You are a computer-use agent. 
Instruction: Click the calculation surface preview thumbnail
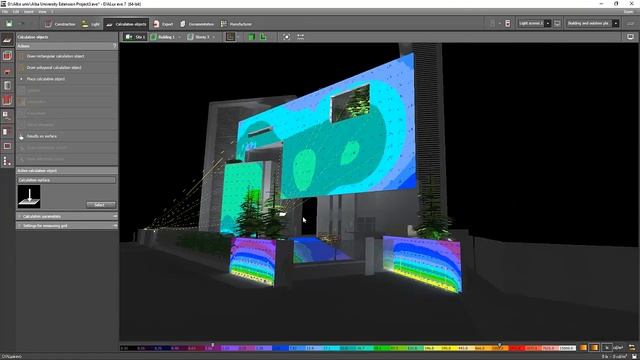[x=29, y=197]
